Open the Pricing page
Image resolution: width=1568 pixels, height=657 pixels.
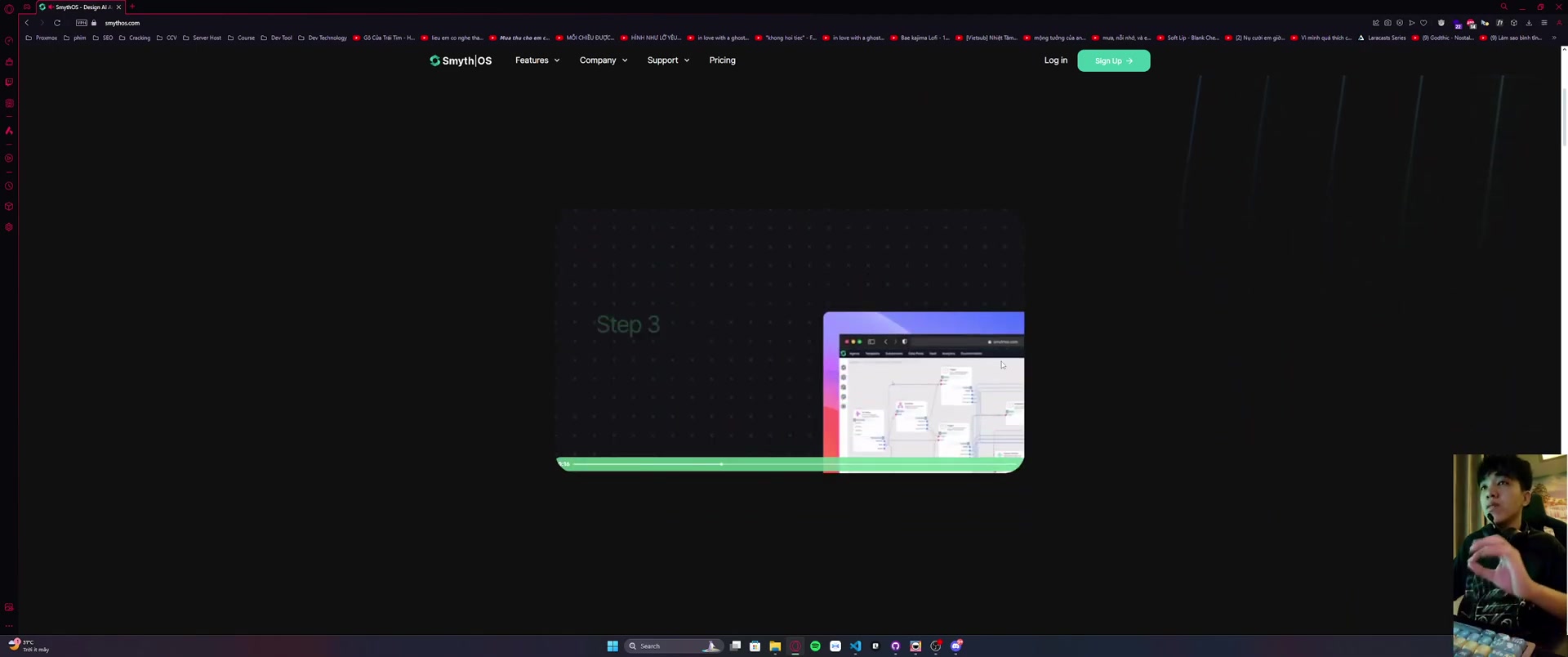tap(723, 60)
